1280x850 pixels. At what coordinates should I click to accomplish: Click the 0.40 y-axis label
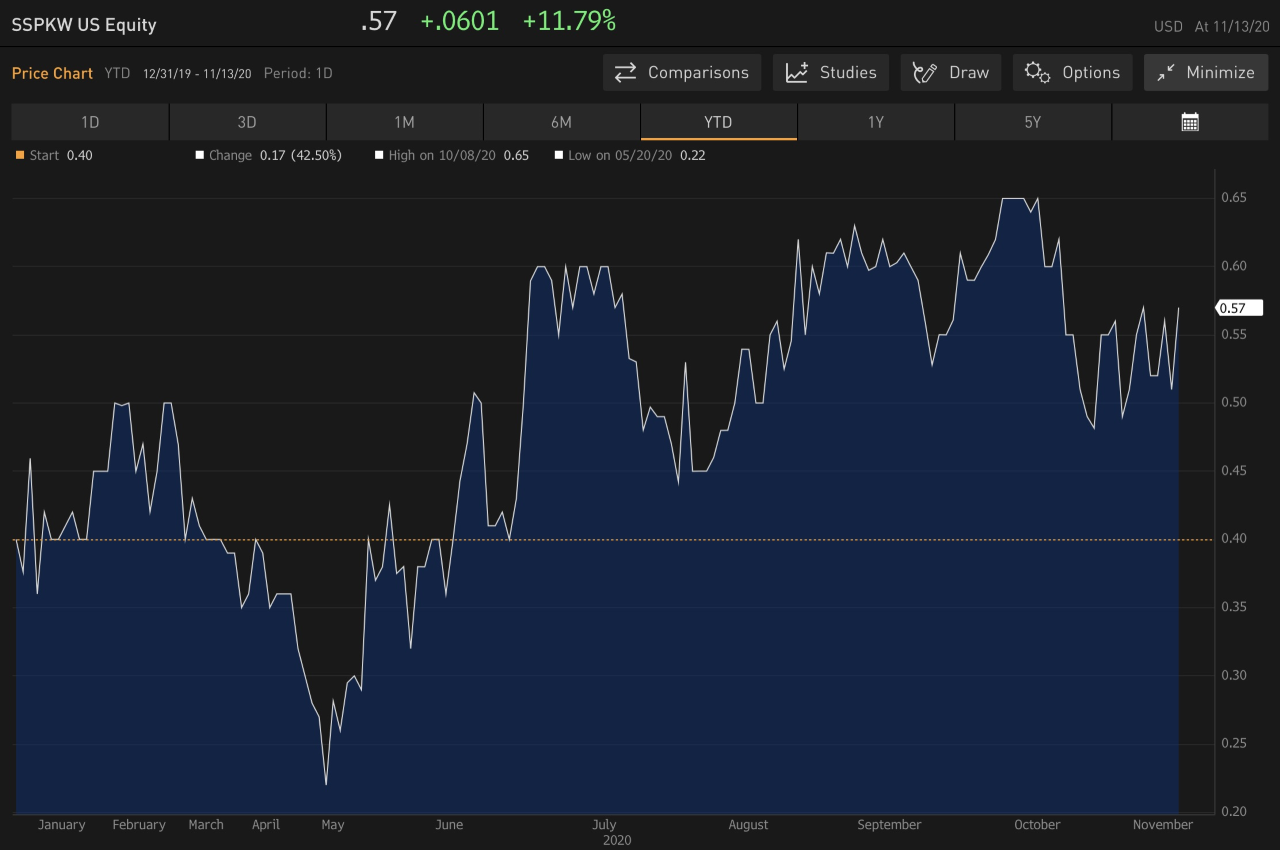[x=1232, y=539]
